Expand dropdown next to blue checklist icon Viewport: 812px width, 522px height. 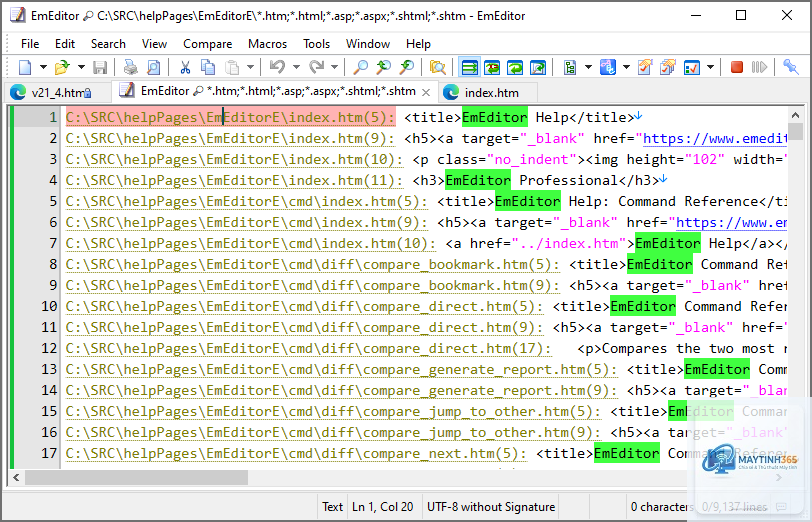tap(710, 67)
